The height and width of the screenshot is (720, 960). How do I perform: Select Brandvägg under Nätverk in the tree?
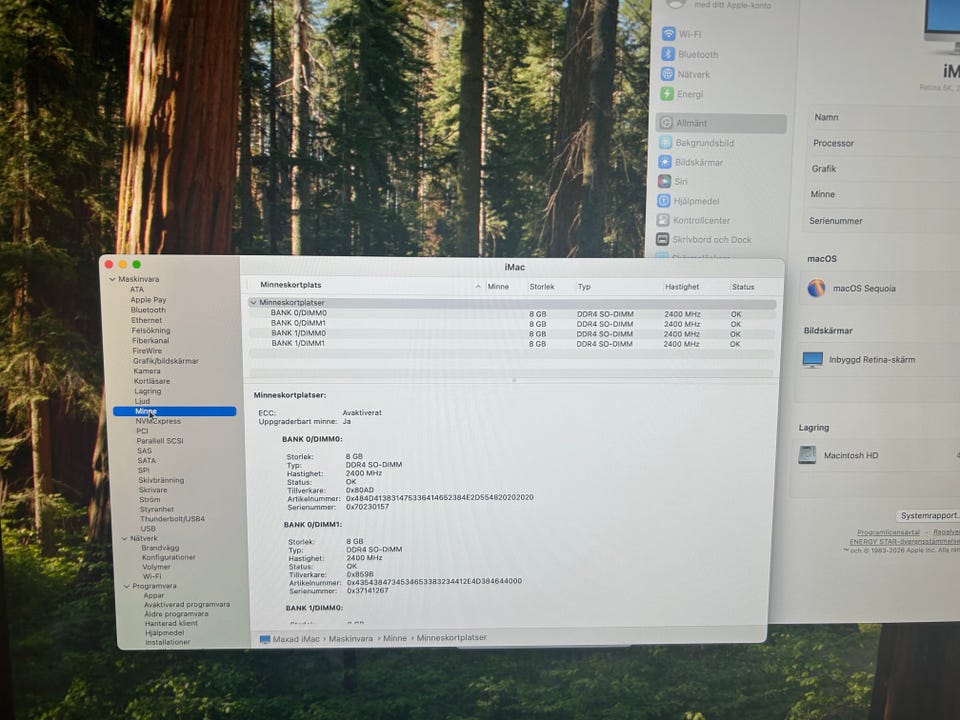point(160,548)
